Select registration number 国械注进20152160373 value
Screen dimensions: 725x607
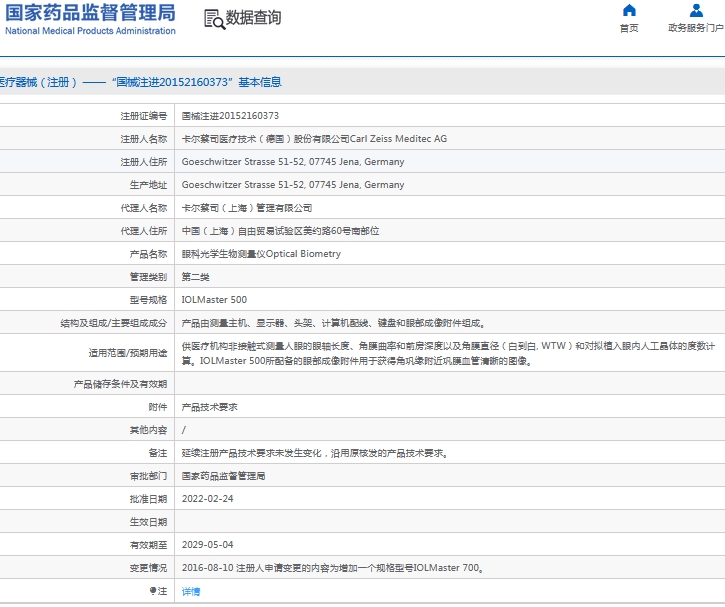click(230, 116)
